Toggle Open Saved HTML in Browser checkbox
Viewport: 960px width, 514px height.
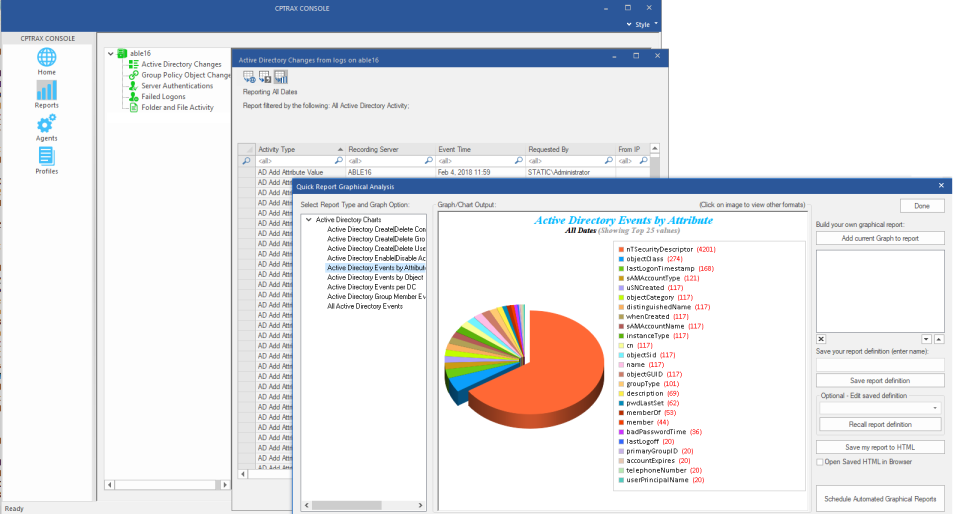pyautogui.click(x=820, y=462)
